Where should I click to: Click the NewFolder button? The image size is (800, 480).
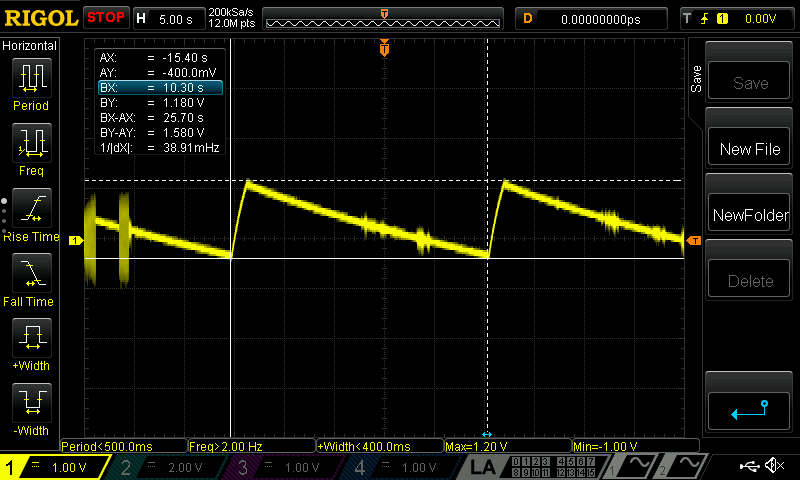750,215
